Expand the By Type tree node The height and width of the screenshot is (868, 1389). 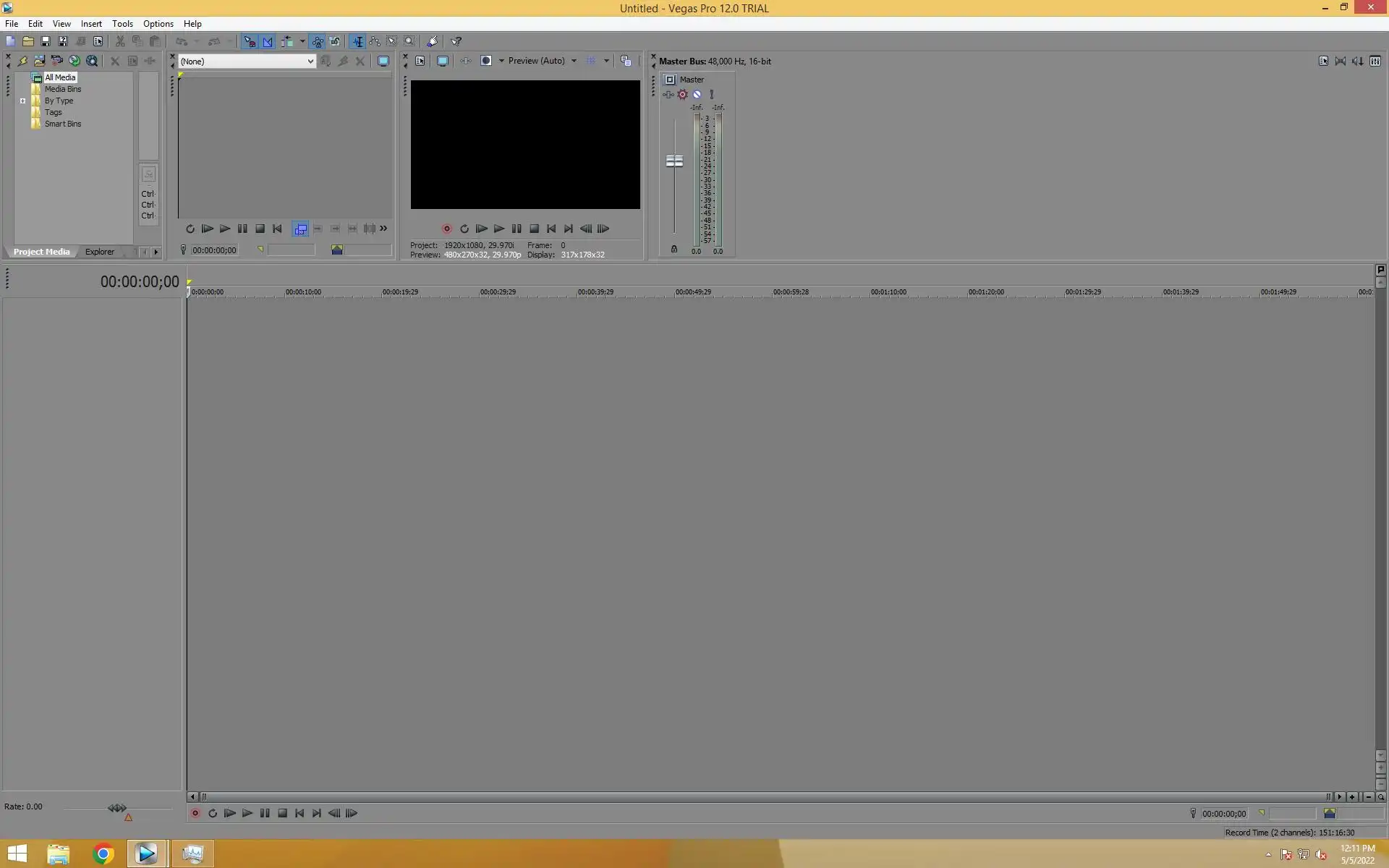pyautogui.click(x=22, y=101)
